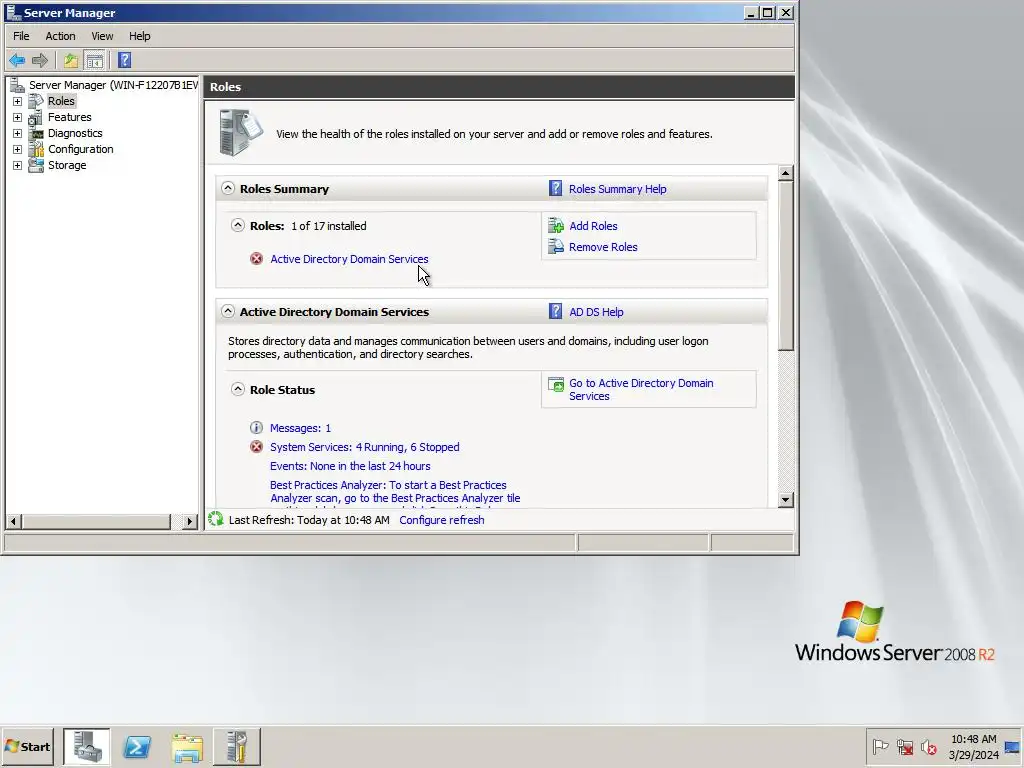
Task: Click the Roles Summary Help question icon
Action: click(x=556, y=189)
